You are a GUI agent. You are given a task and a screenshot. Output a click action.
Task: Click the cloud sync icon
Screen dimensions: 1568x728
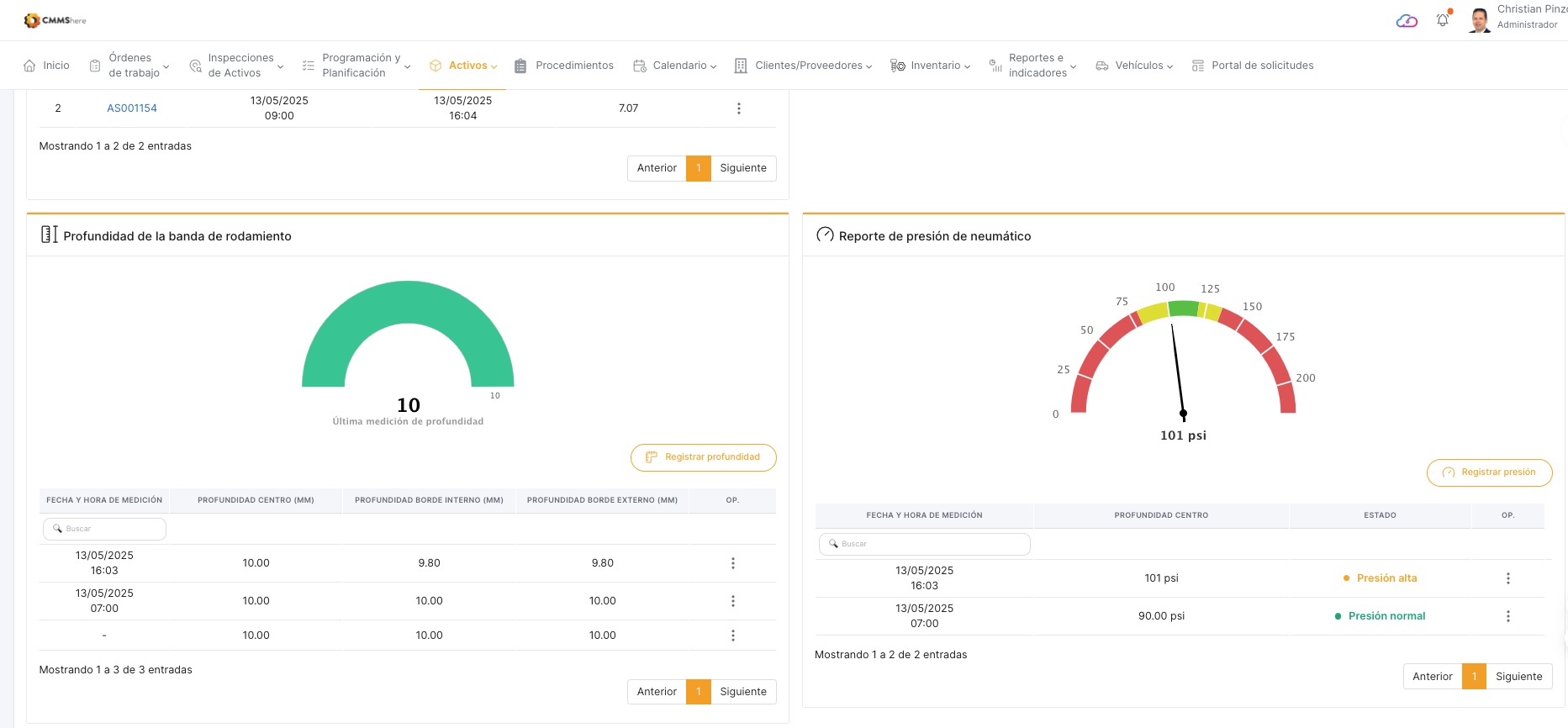(x=1407, y=21)
